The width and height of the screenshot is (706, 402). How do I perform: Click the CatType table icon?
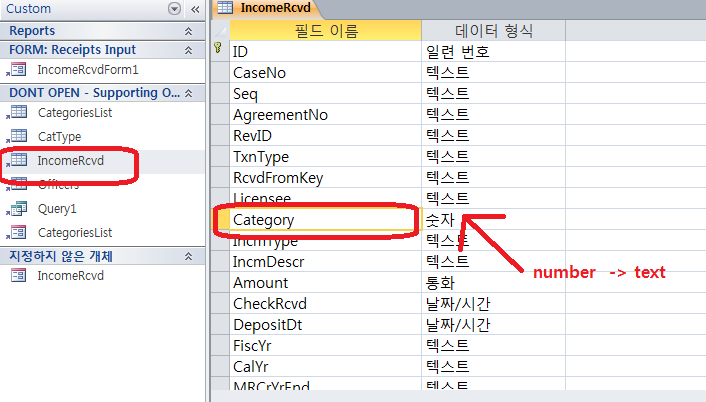(17, 136)
